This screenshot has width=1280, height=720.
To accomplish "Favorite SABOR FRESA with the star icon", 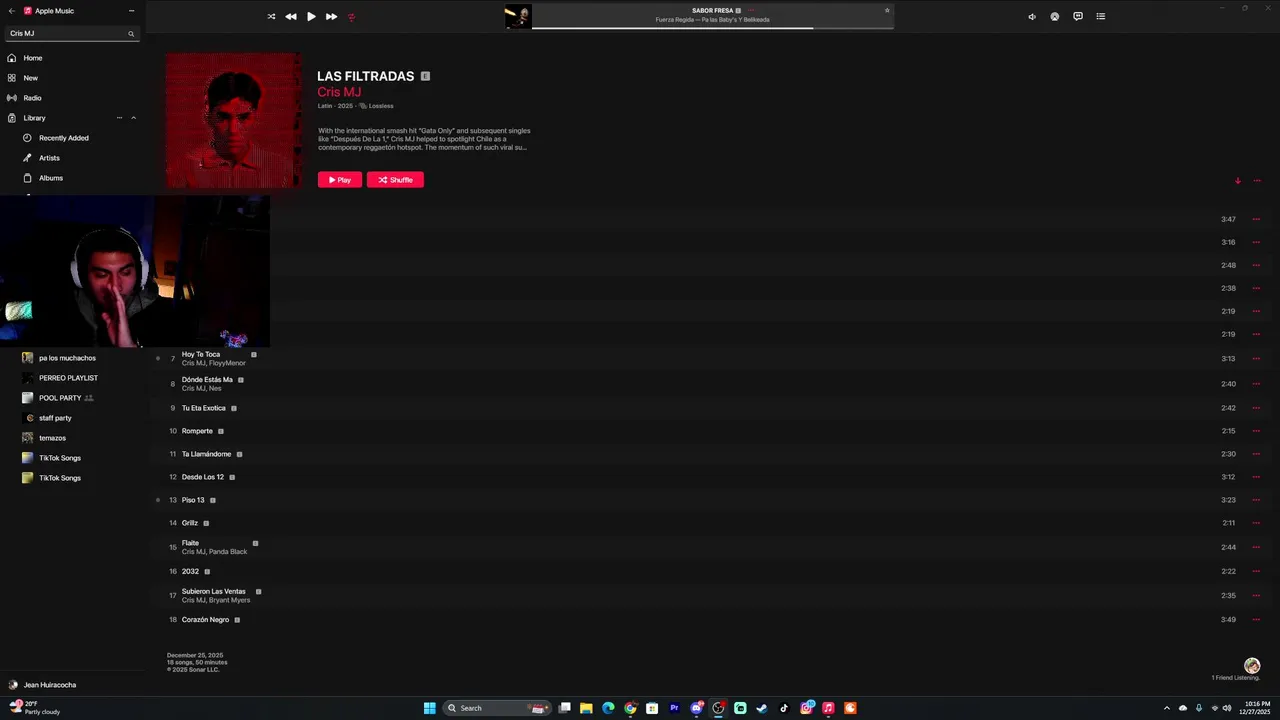I will coord(886,10).
